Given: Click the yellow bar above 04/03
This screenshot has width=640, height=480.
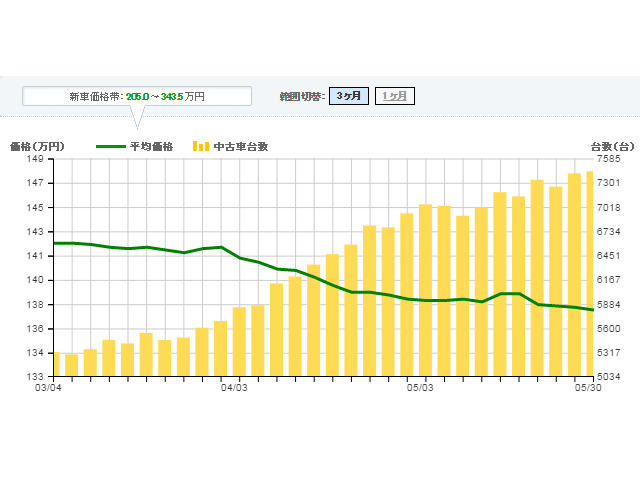Looking at the screenshot, I should click(x=239, y=341).
